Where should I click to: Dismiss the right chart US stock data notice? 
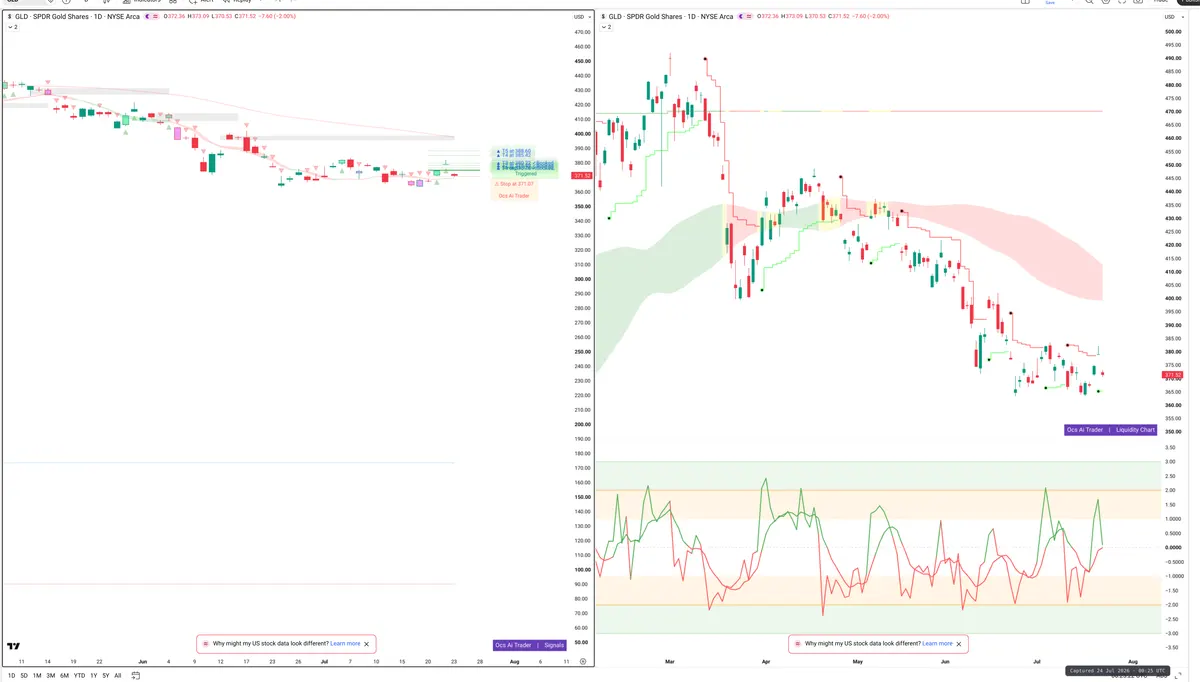coord(959,644)
